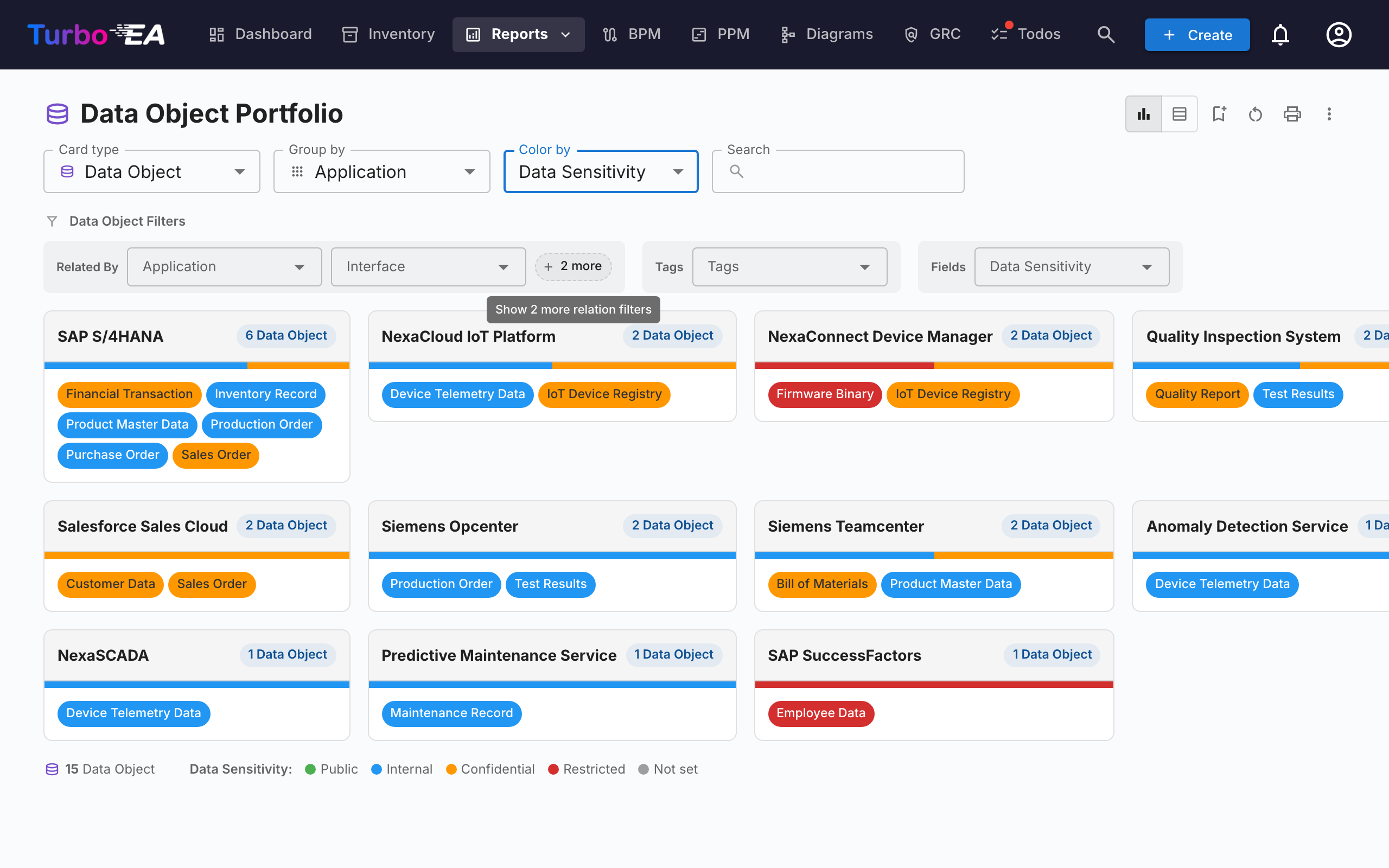Open the Diagrams menu item
This screenshot has width=1389, height=868.
point(826,34)
